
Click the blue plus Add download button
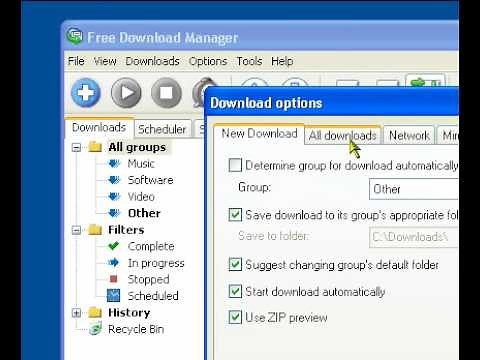pos(86,93)
